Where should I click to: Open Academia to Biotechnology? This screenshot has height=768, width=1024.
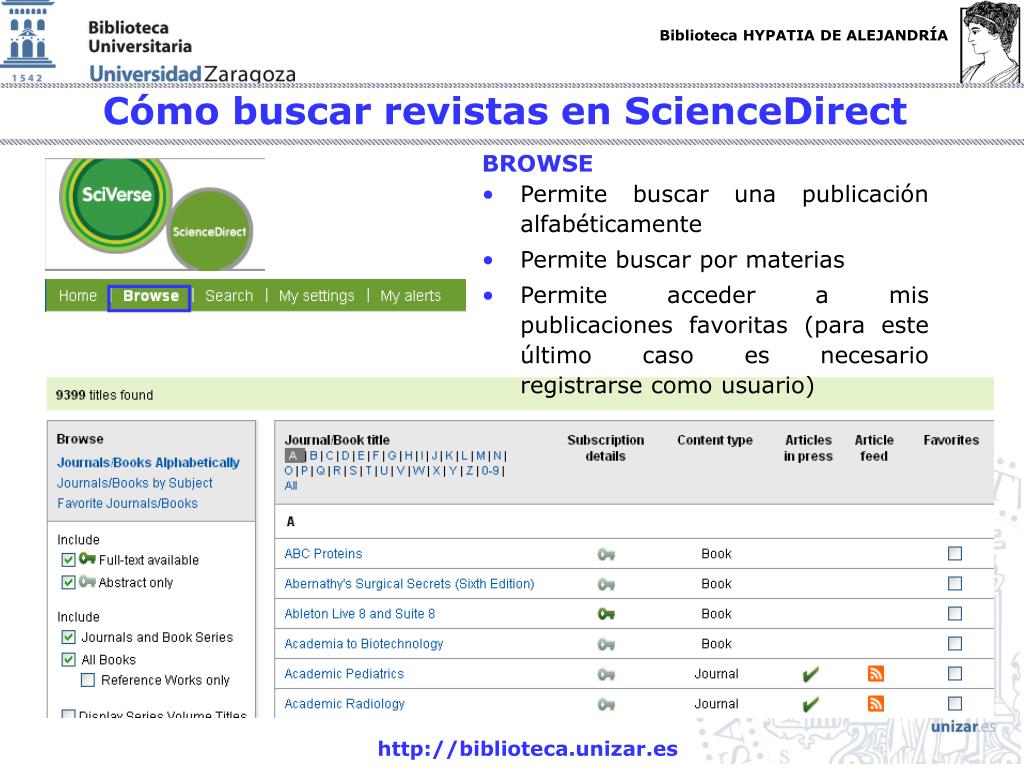tap(364, 644)
